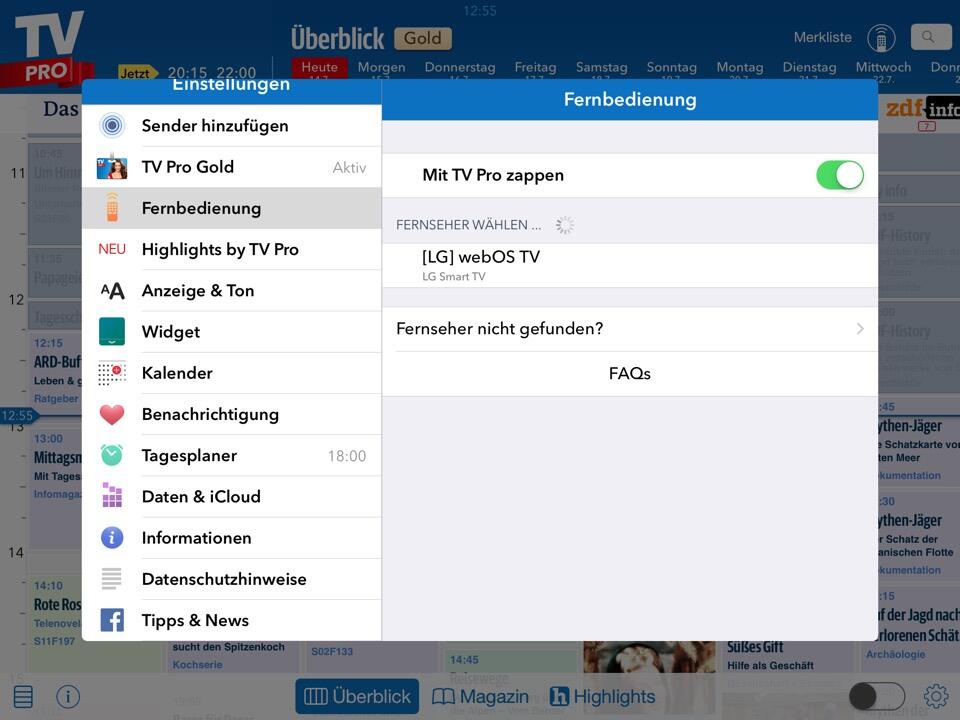Image resolution: width=960 pixels, height=720 pixels.
Task: Open Informationen entry
Action: (x=231, y=538)
